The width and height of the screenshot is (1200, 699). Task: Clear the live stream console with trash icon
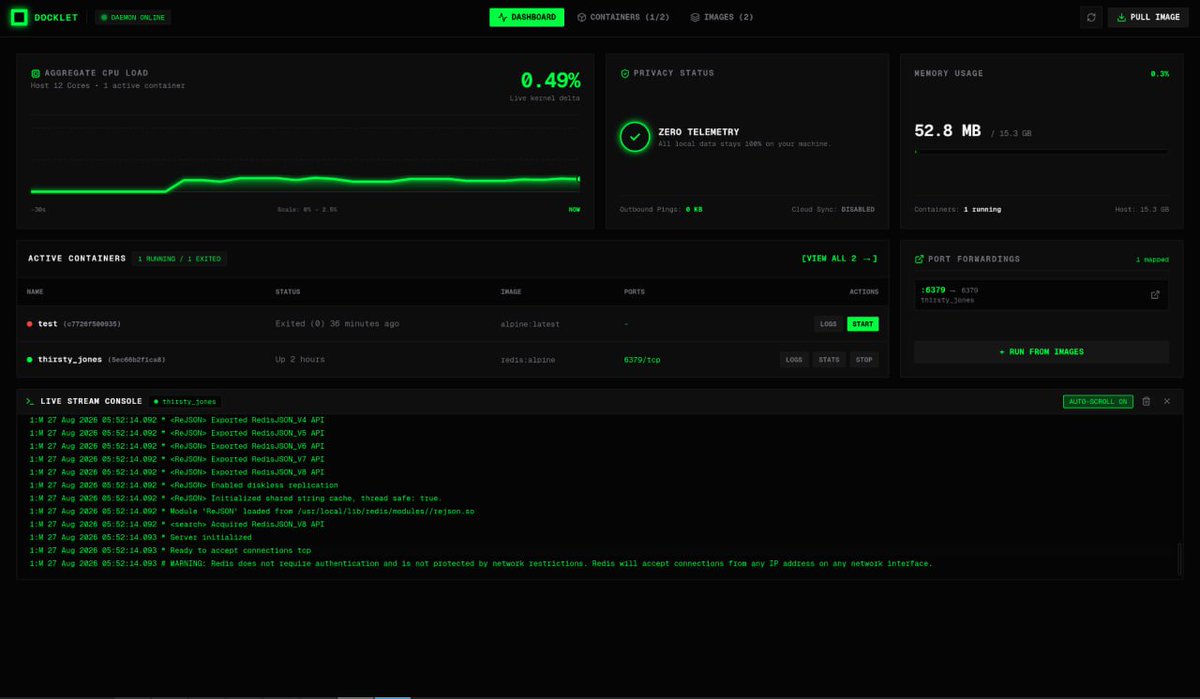pyautogui.click(x=1146, y=401)
